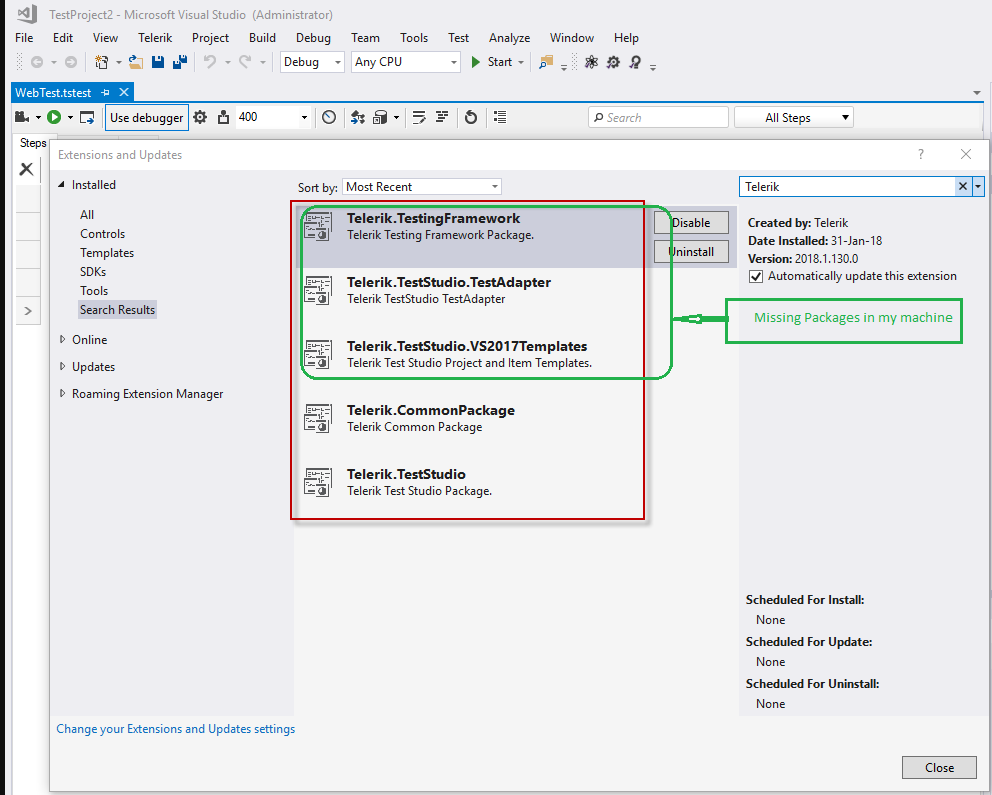This screenshot has width=992, height=795.
Task: Toggle Automatically update this extension checkbox
Action: click(755, 276)
